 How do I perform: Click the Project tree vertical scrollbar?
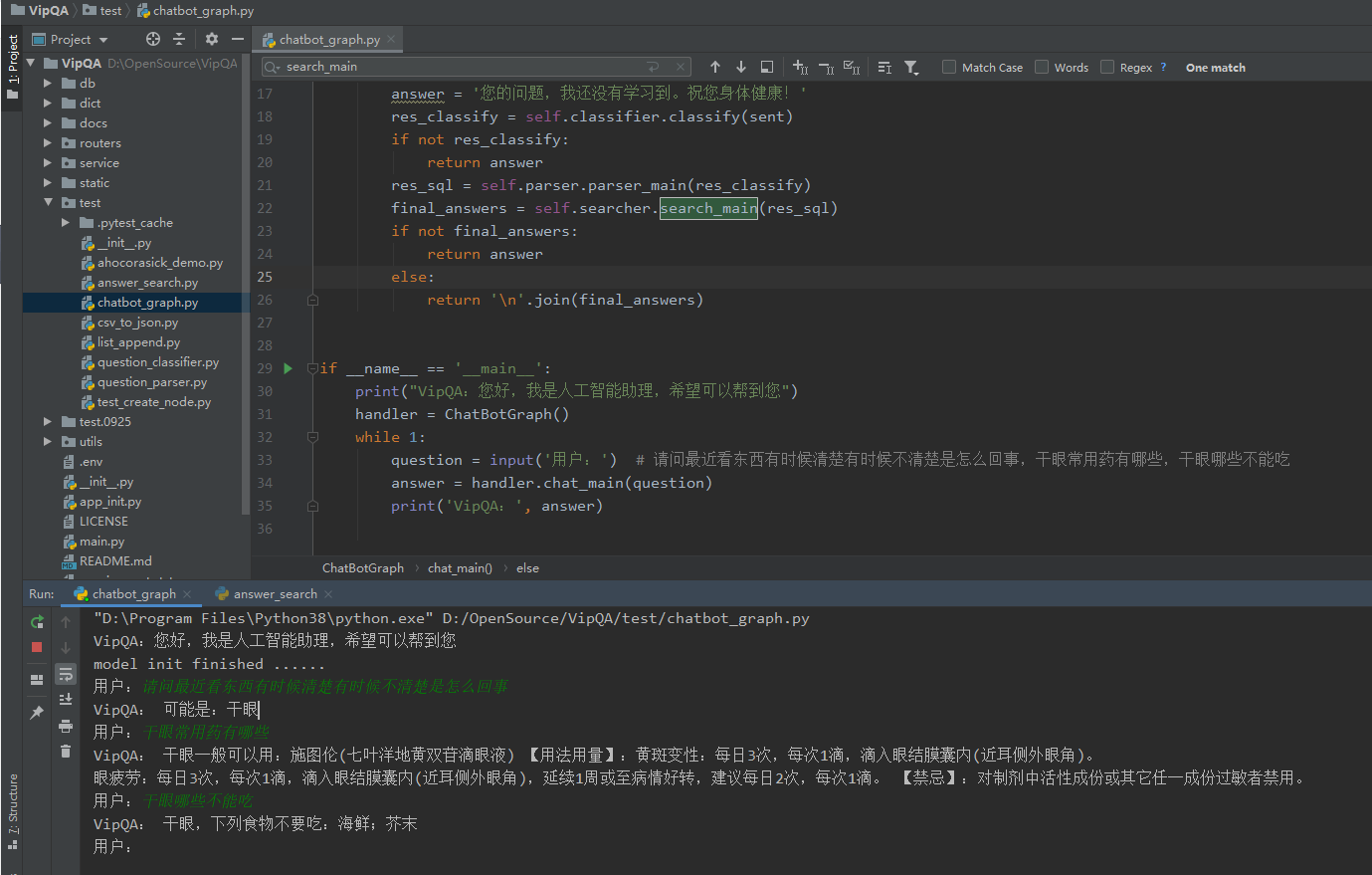point(246,284)
